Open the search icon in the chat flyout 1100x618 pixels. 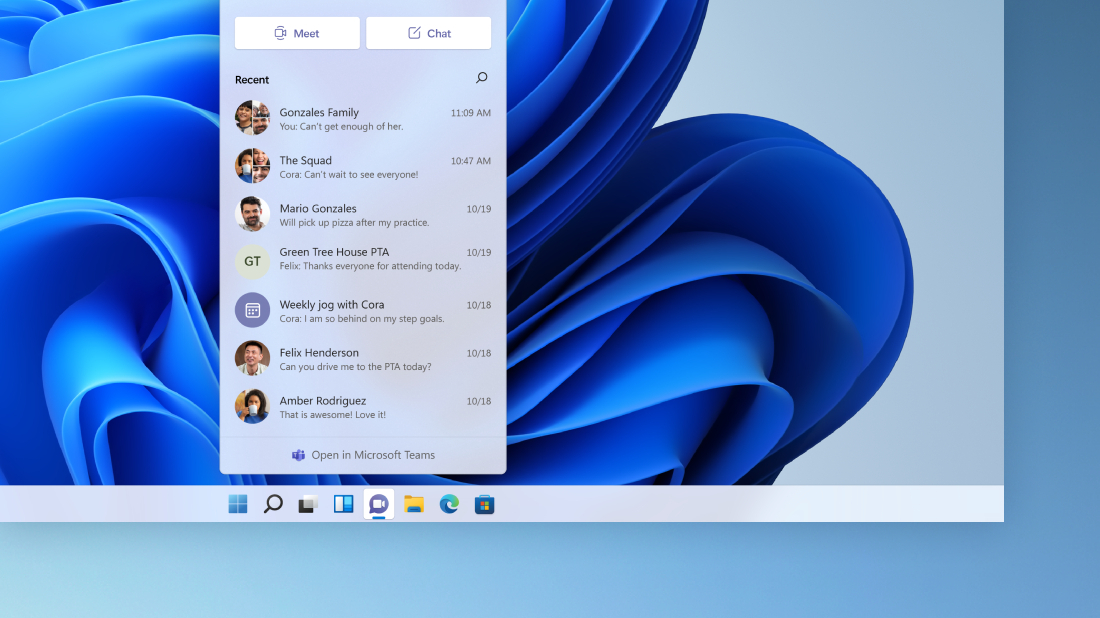coord(481,77)
